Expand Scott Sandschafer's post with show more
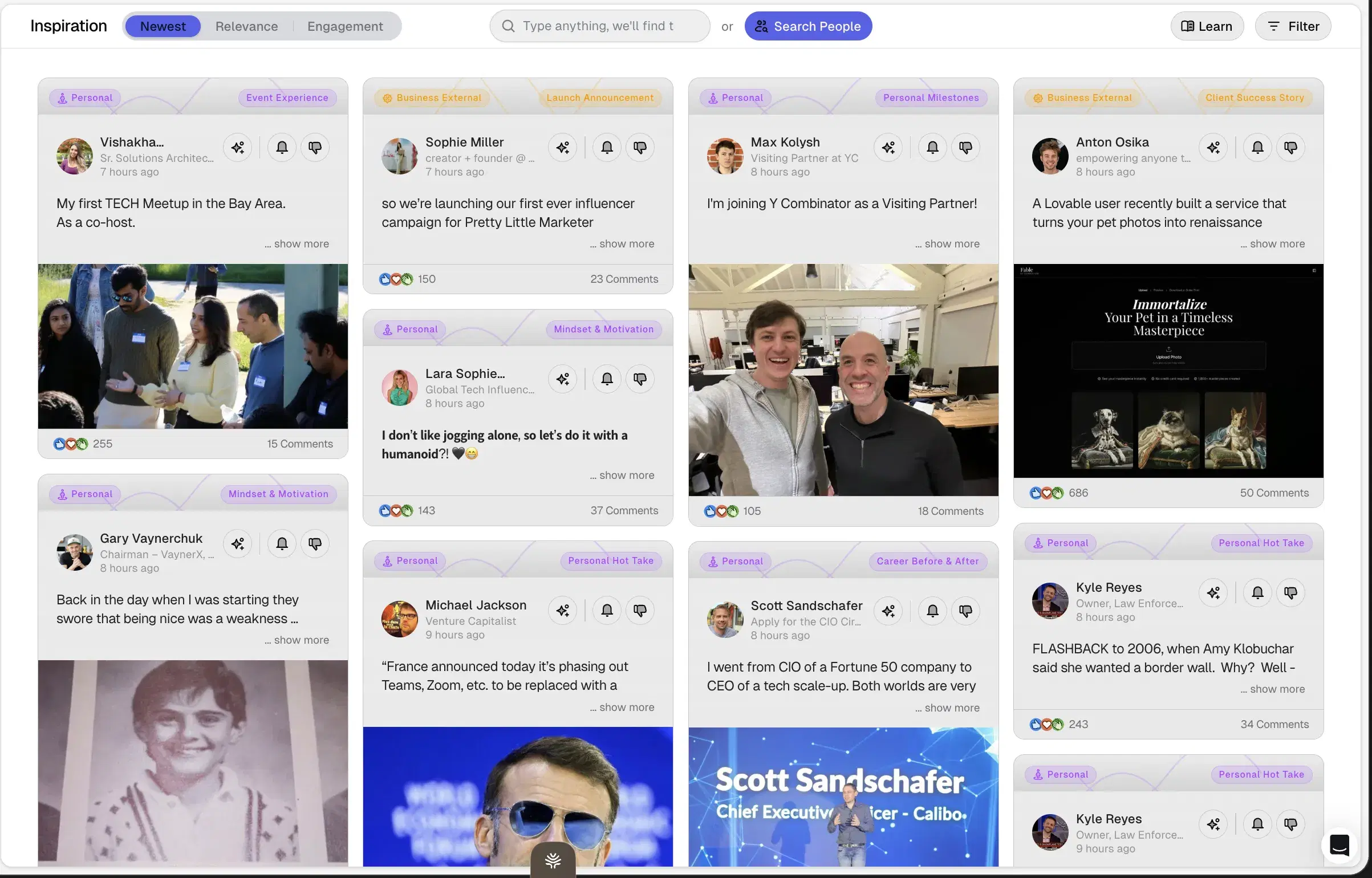The height and width of the screenshot is (878, 1372). point(948,708)
